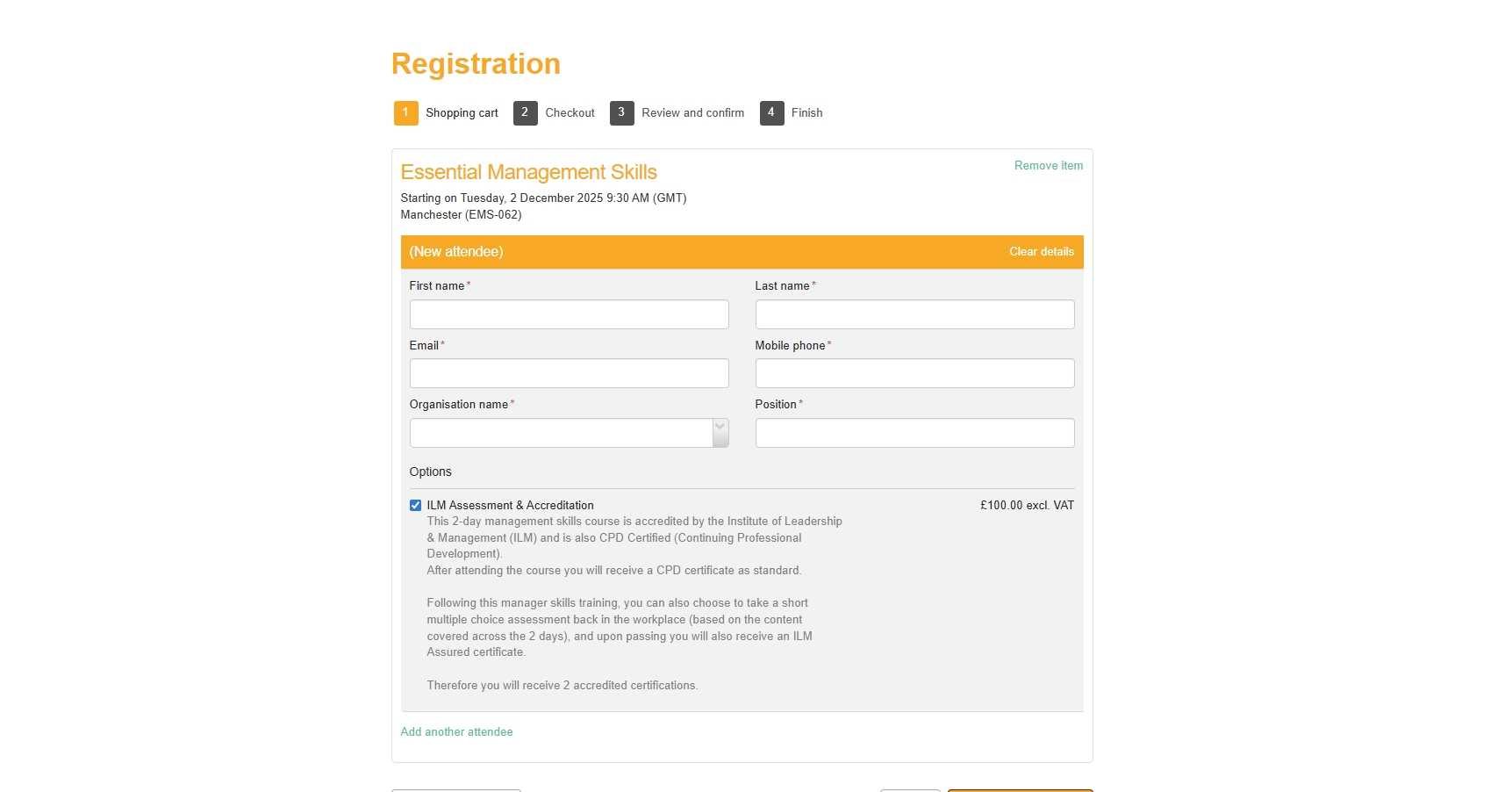Viewport: 1512px width, 792px height.
Task: Select the Position text field
Action: (914, 433)
